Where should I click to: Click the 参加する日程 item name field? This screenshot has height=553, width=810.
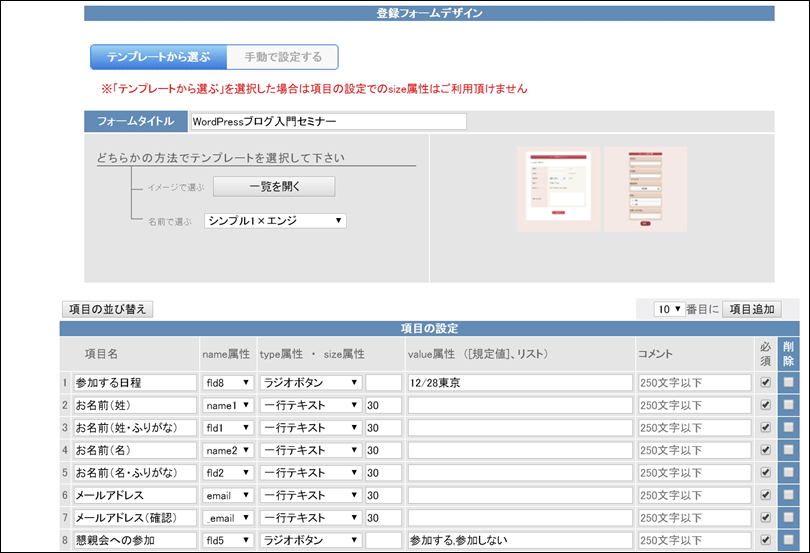point(135,382)
